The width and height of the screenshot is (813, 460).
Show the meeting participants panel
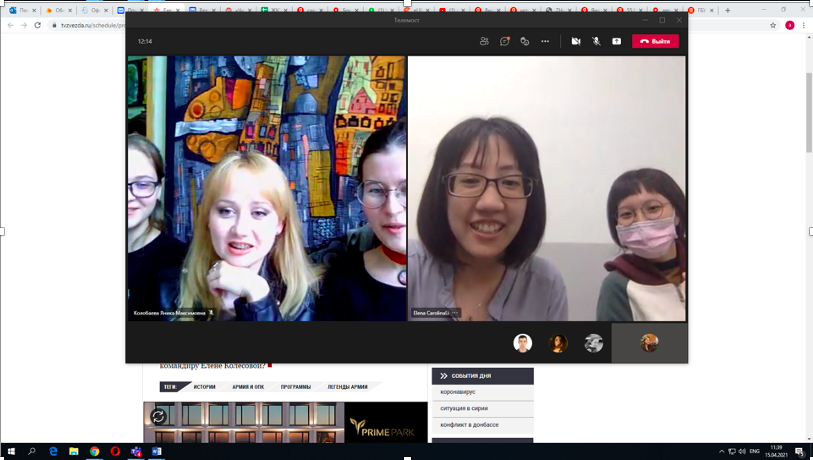(484, 41)
